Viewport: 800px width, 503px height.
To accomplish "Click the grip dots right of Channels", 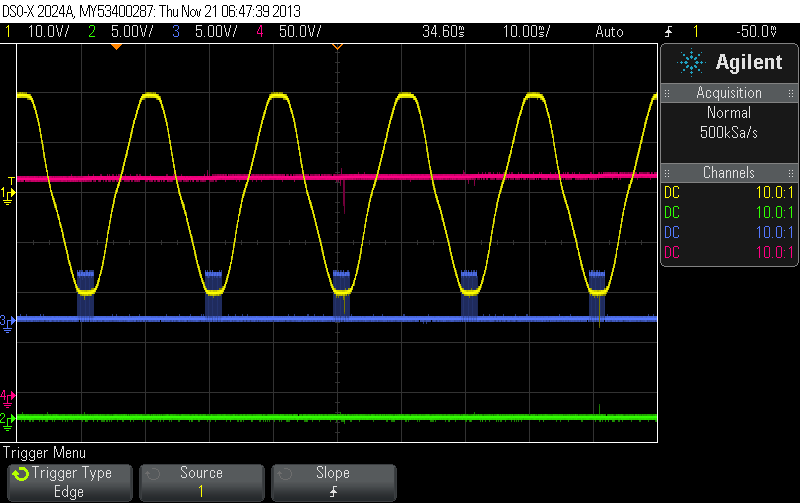I will point(791,173).
